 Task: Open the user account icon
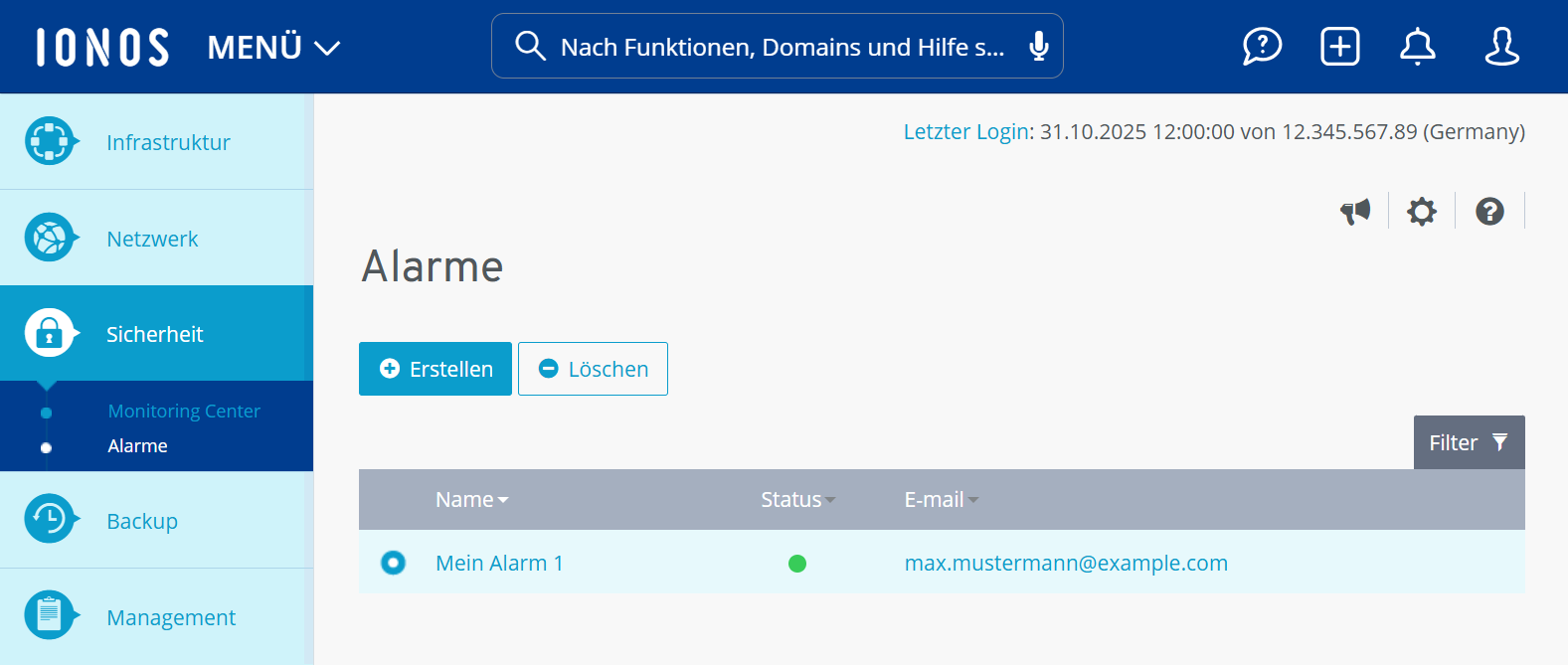[x=1501, y=46]
